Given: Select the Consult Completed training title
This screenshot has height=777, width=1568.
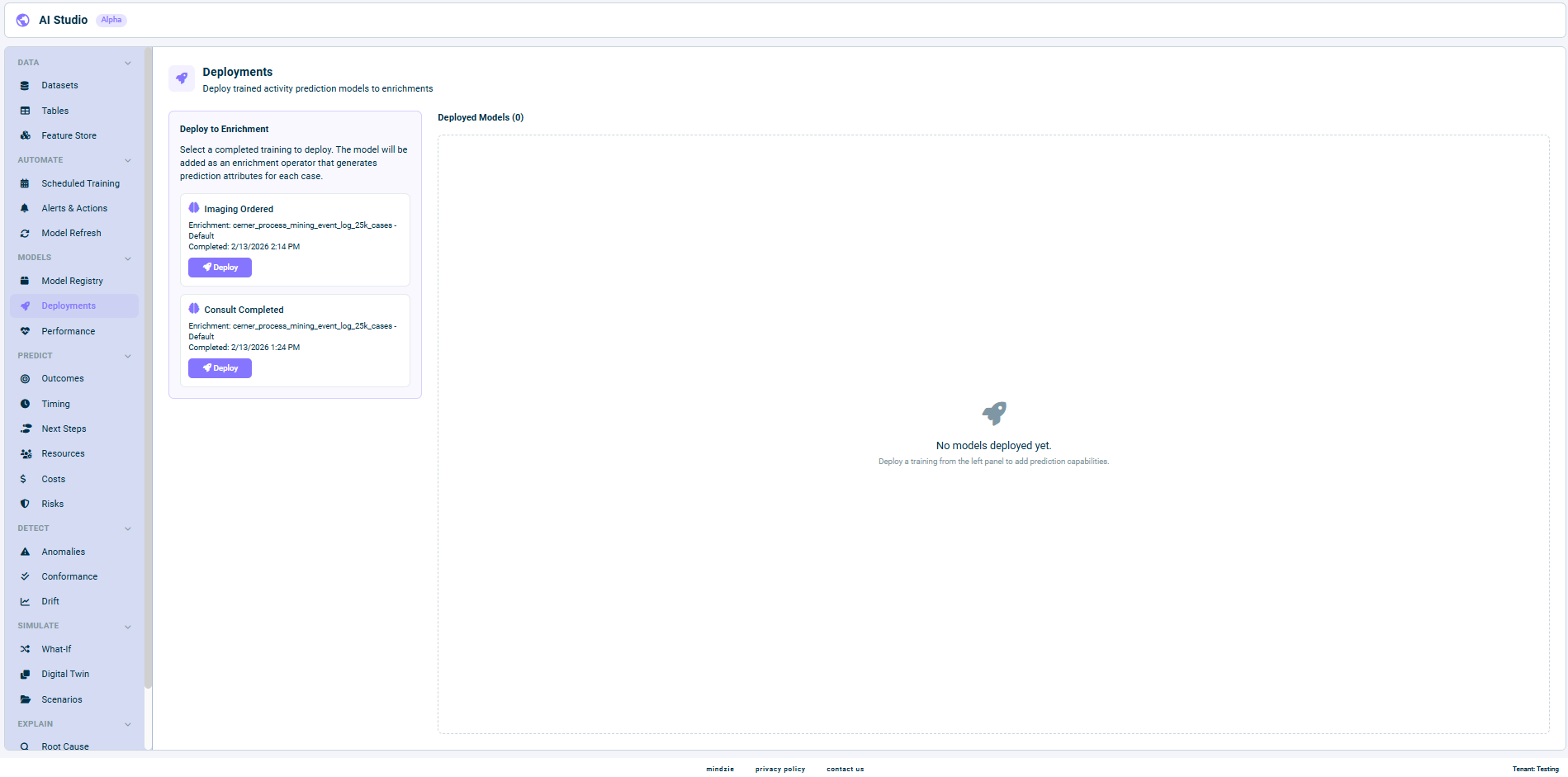Looking at the screenshot, I should tap(244, 310).
